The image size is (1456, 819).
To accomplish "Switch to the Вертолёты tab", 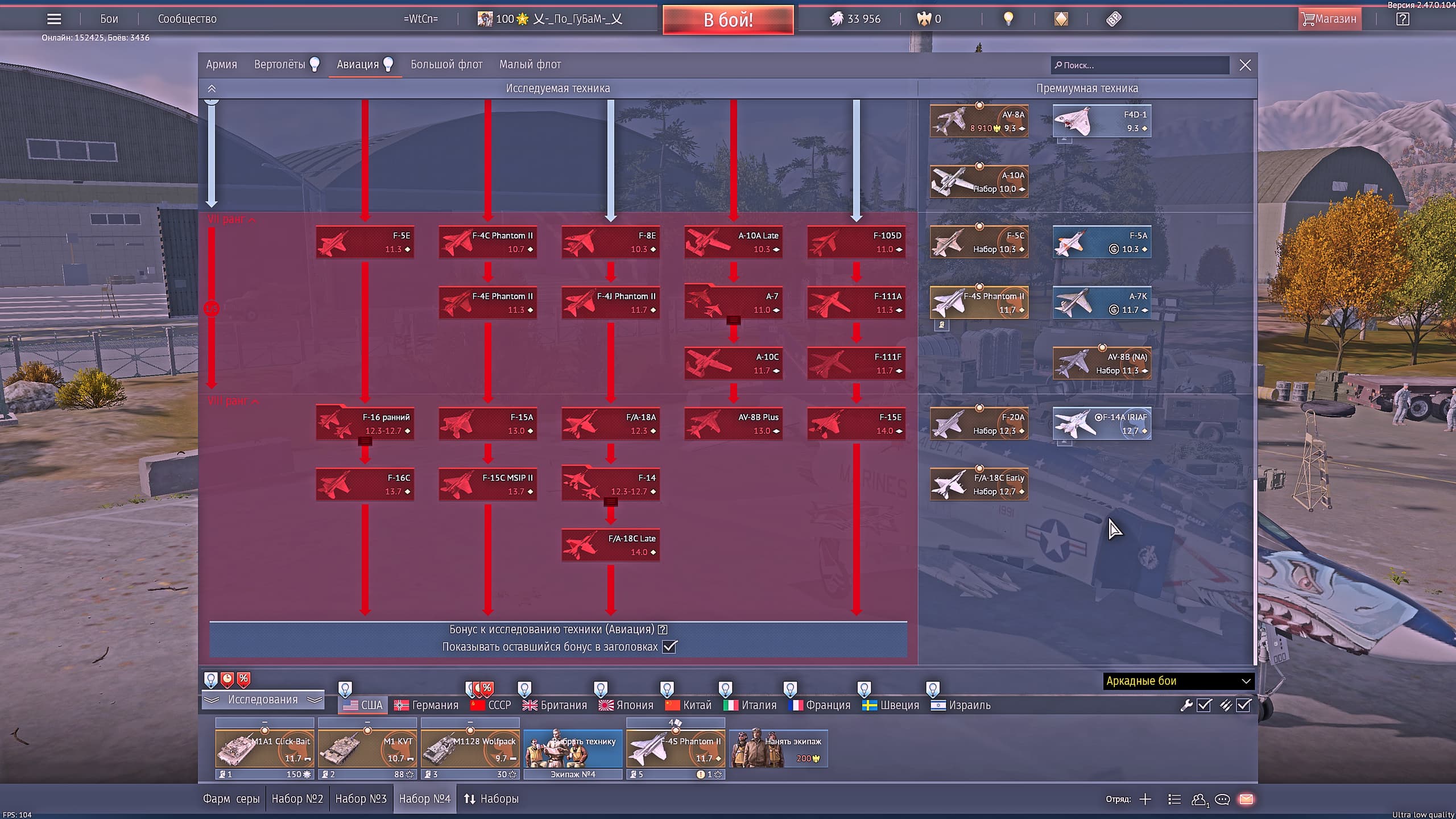I will pos(287,64).
